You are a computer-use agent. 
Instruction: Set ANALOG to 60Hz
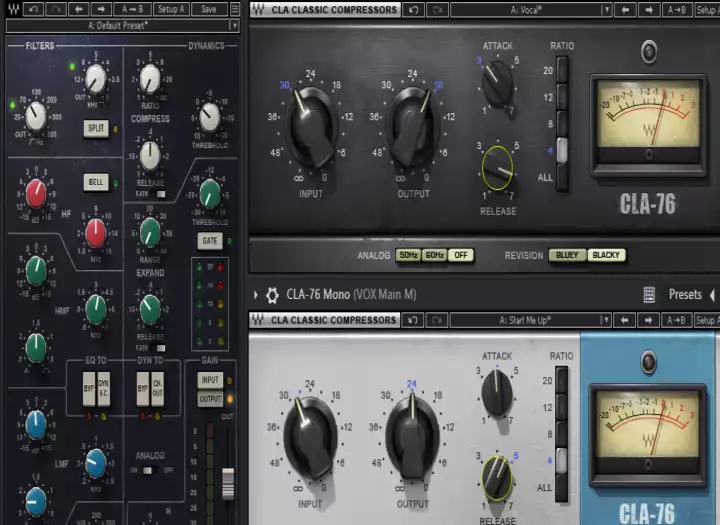click(x=434, y=255)
